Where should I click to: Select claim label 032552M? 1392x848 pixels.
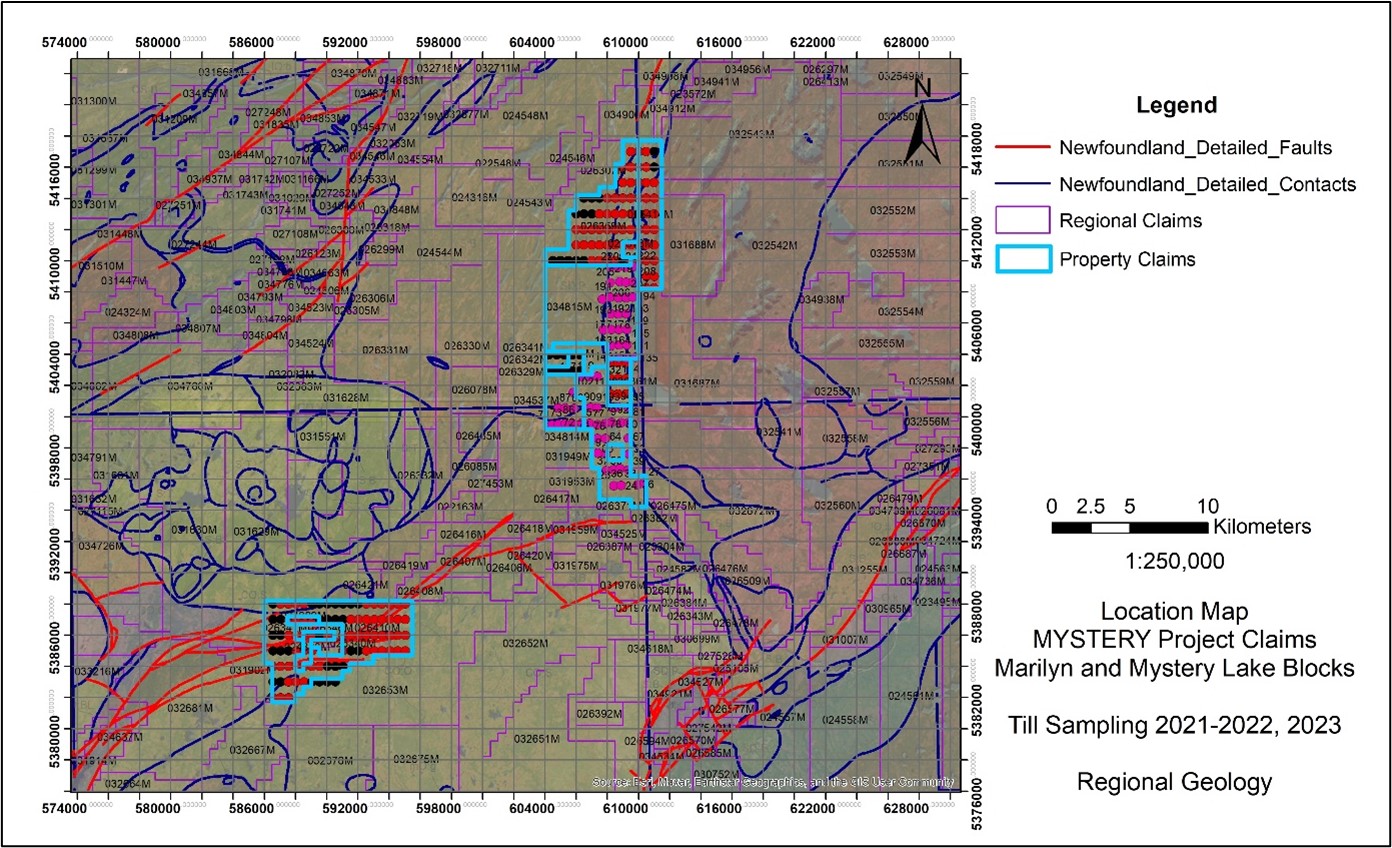click(x=893, y=211)
